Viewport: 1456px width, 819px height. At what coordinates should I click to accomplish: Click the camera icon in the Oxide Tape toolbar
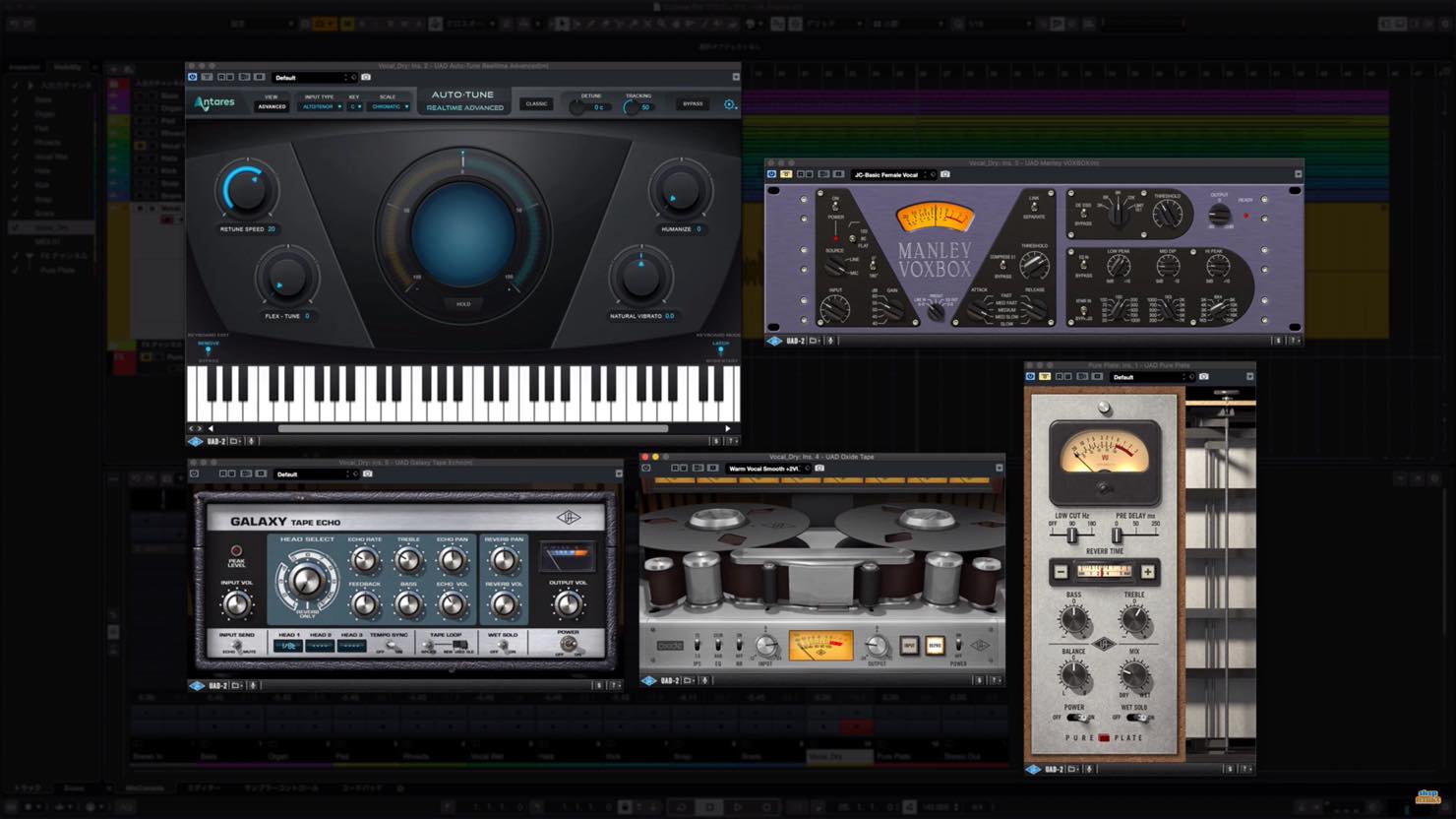point(819,469)
